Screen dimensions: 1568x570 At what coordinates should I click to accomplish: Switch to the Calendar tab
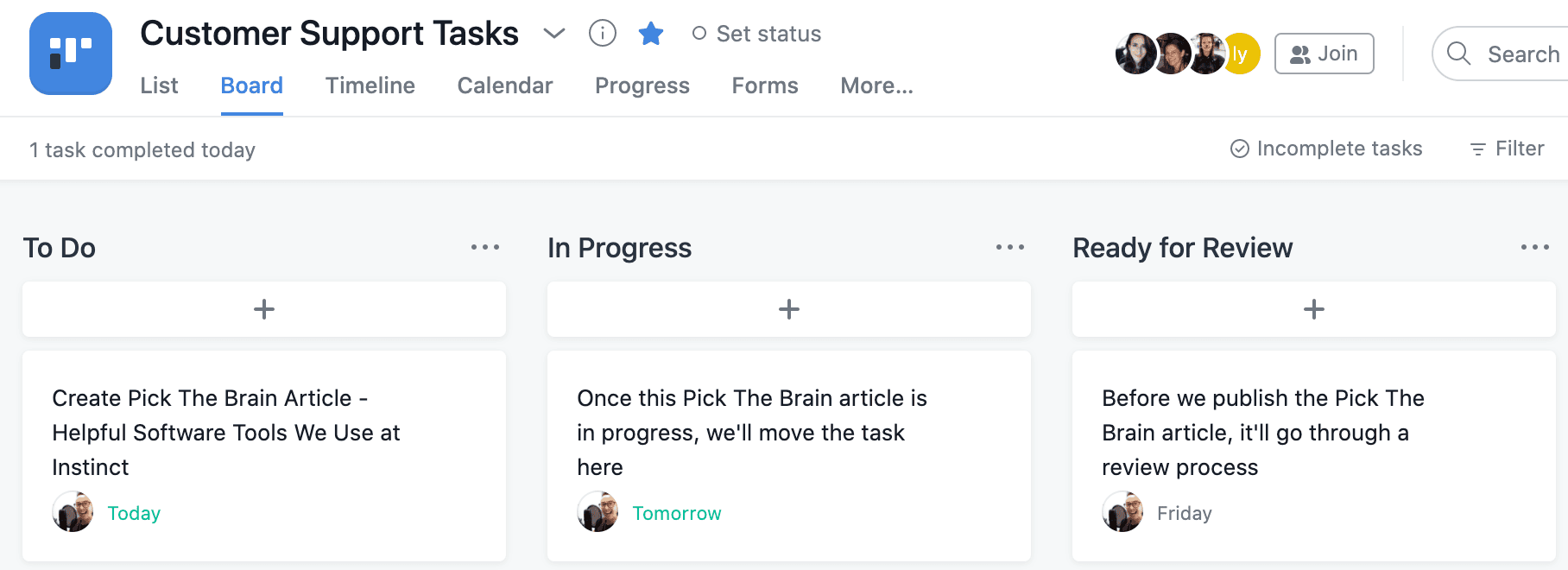pos(505,85)
